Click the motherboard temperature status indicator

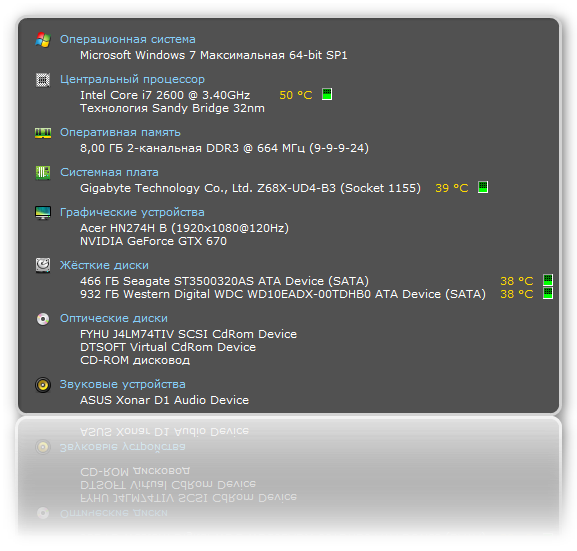[483, 187]
